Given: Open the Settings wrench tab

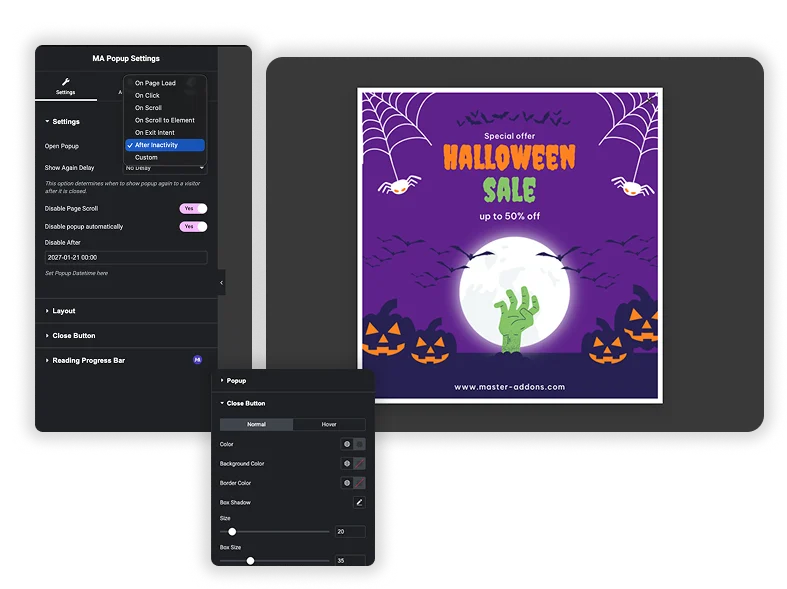Looking at the screenshot, I should pos(65,86).
